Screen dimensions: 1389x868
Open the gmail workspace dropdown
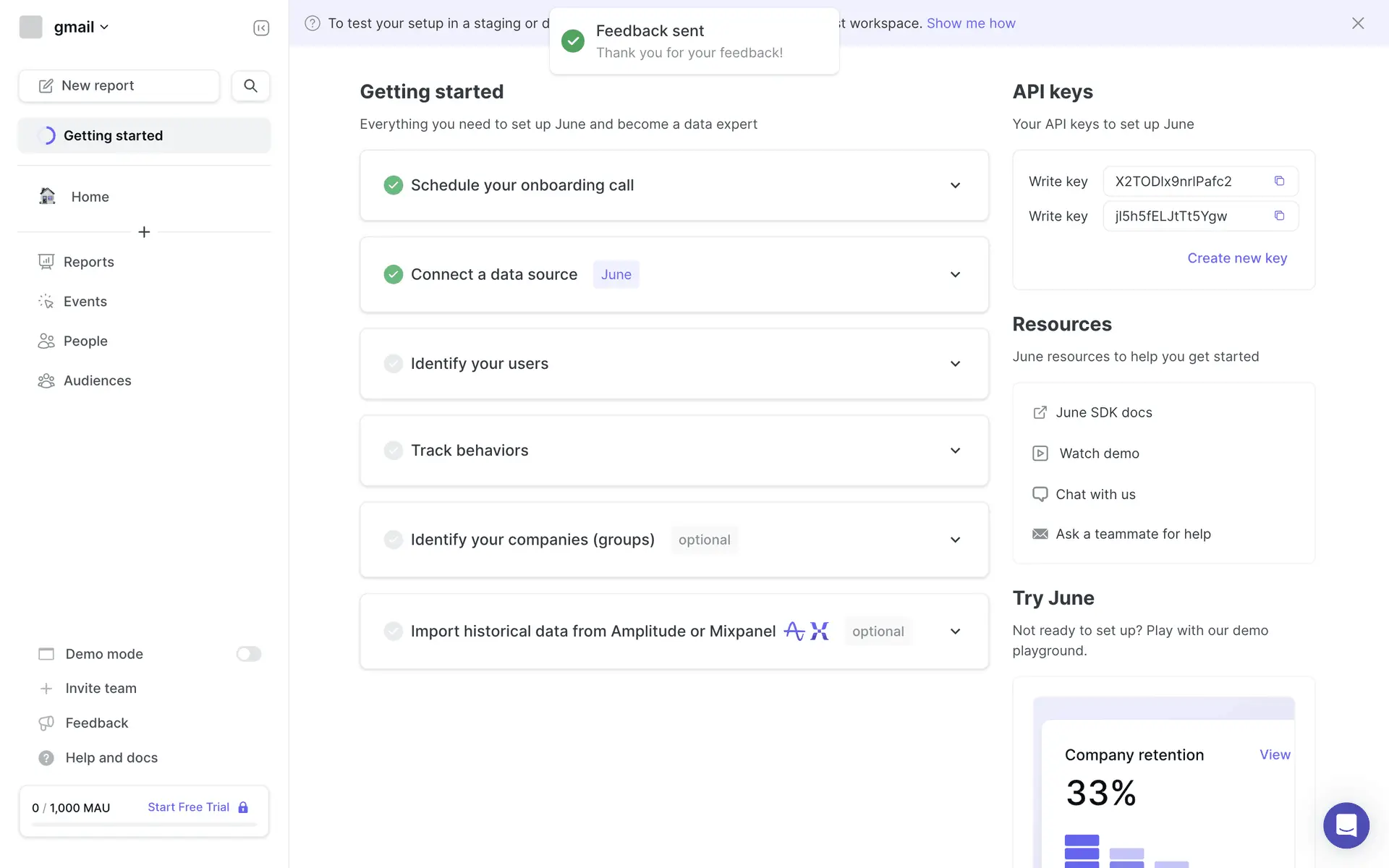80,27
